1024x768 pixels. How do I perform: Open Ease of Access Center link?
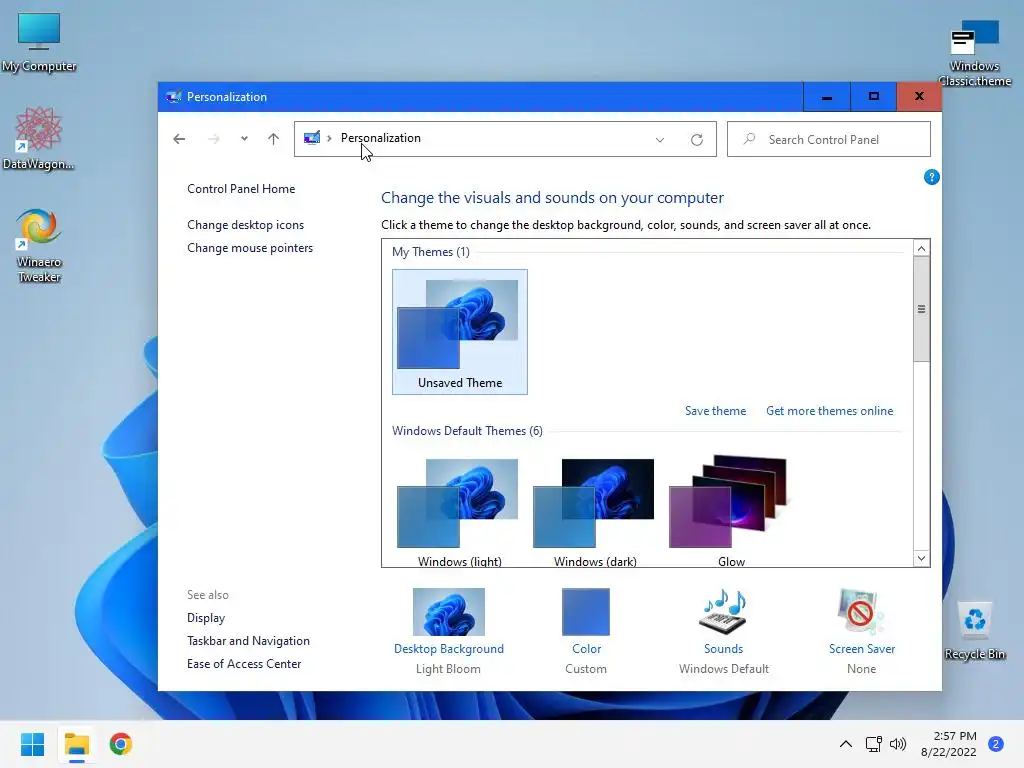[x=244, y=664]
